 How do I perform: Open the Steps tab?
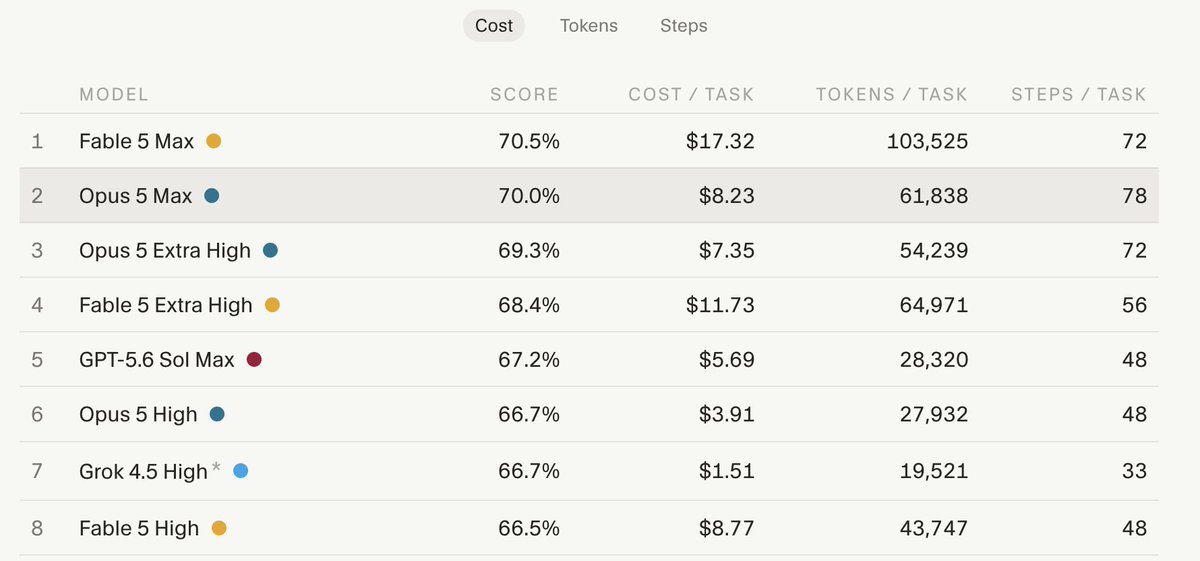click(x=684, y=26)
